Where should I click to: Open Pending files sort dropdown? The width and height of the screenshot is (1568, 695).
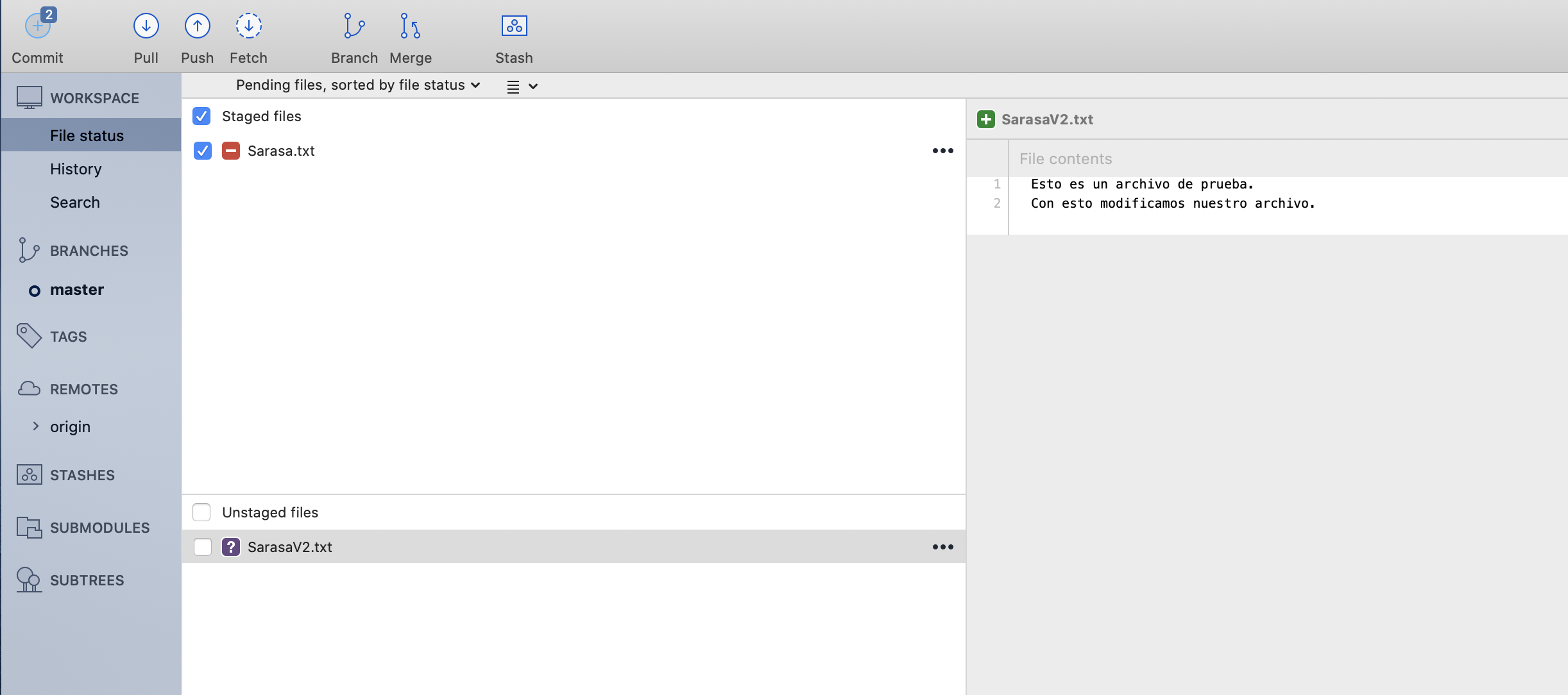358,85
